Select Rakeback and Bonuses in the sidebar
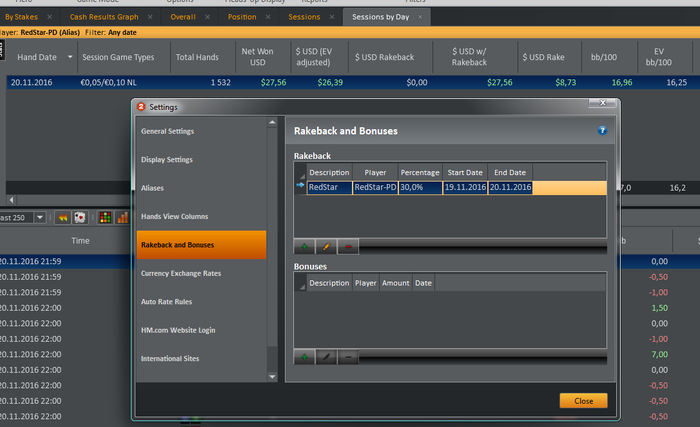Image resolution: width=700 pixels, height=427 pixels. [x=202, y=245]
